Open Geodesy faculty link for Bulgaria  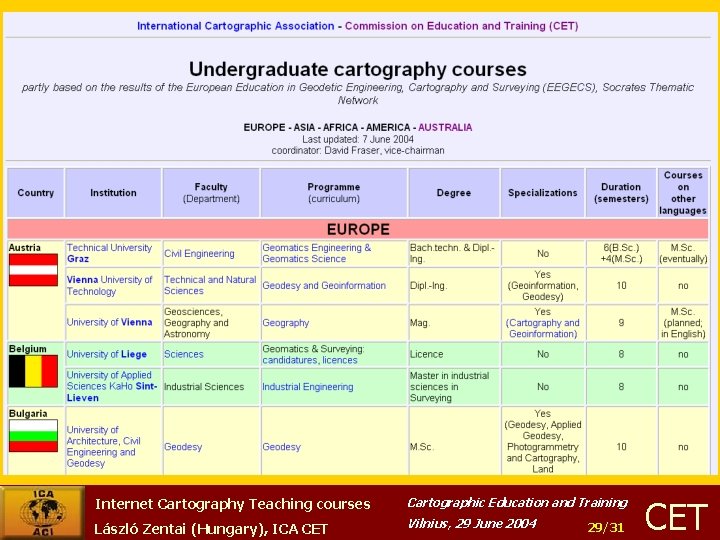183,447
